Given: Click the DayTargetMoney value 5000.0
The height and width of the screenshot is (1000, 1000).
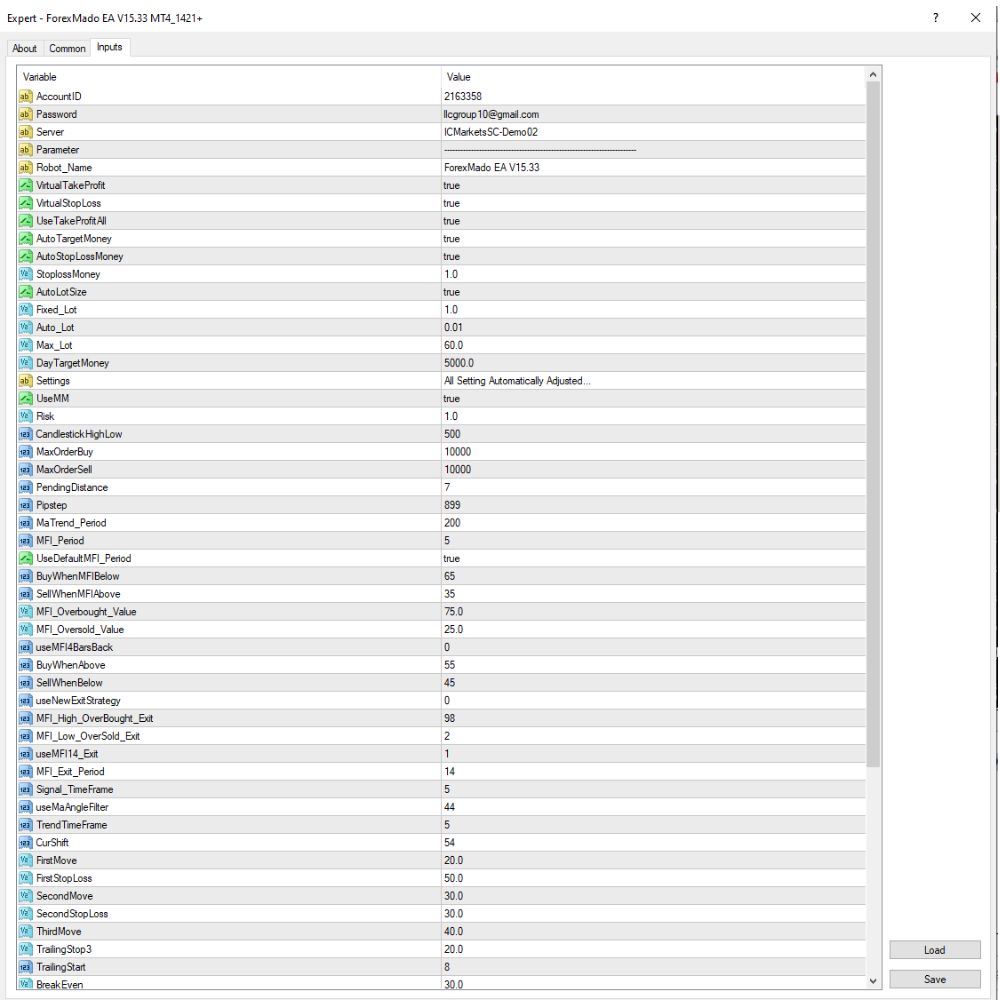Looking at the screenshot, I should click(459, 363).
